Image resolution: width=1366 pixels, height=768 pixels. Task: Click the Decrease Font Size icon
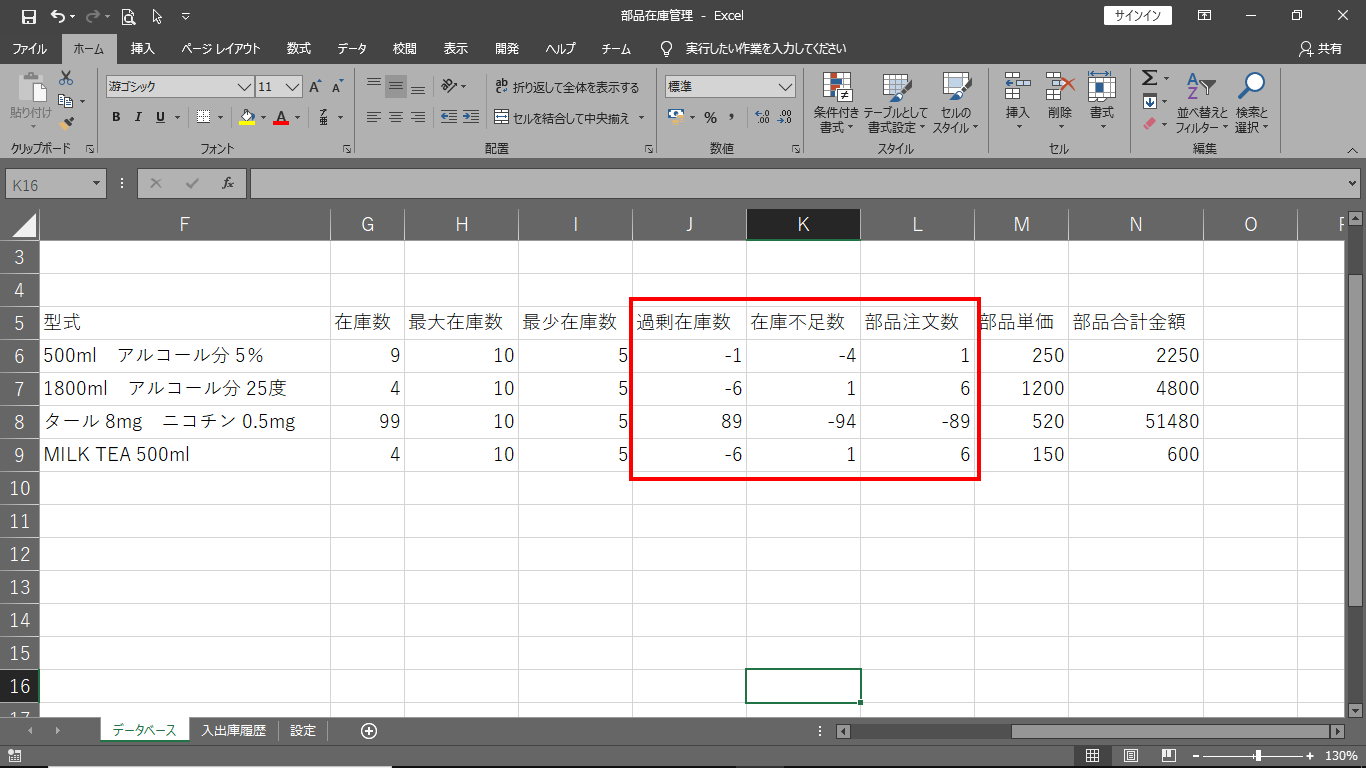pyautogui.click(x=337, y=87)
